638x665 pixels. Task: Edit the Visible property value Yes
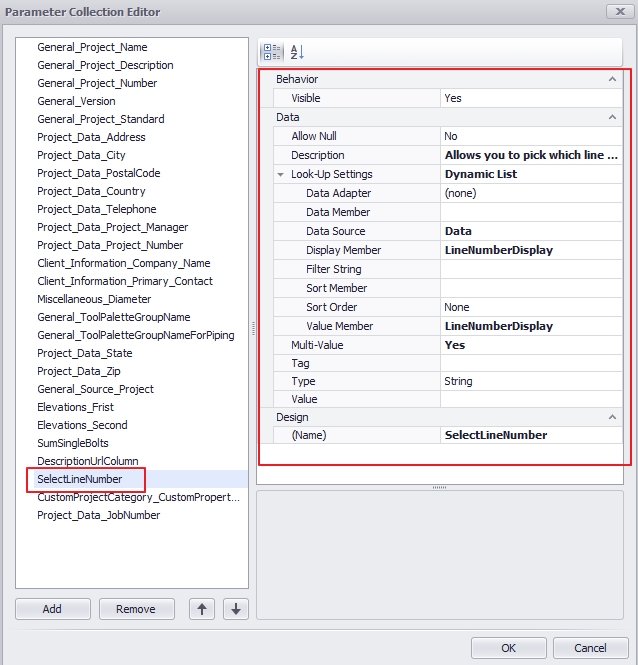(531, 98)
